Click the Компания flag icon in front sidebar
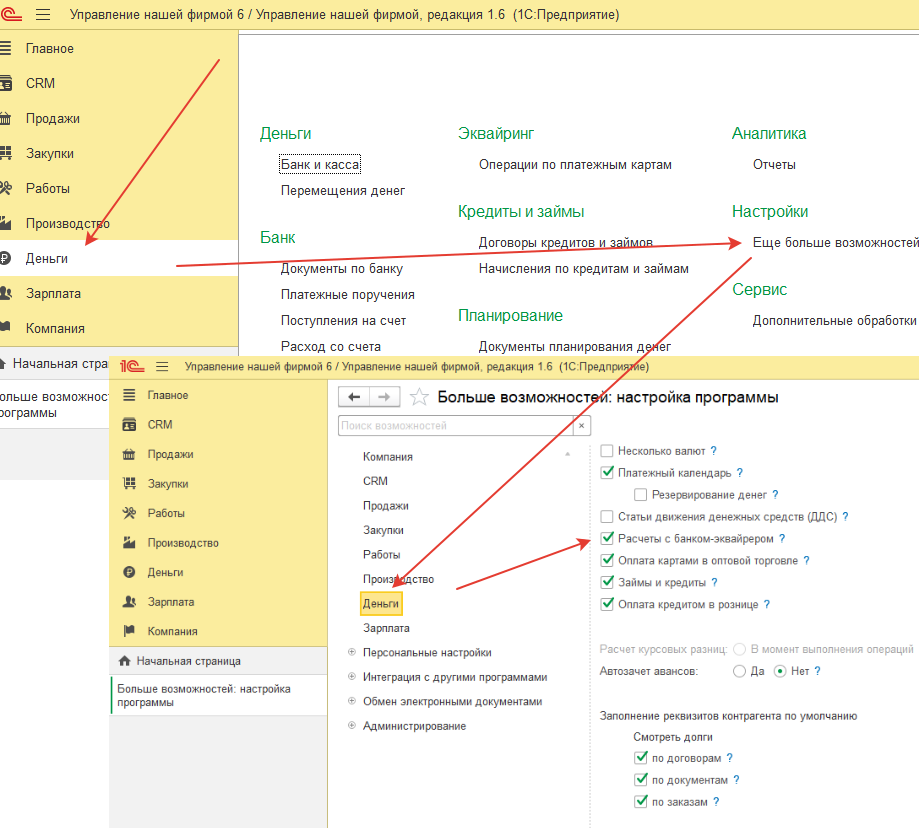This screenshot has height=828, width=919. tap(129, 631)
